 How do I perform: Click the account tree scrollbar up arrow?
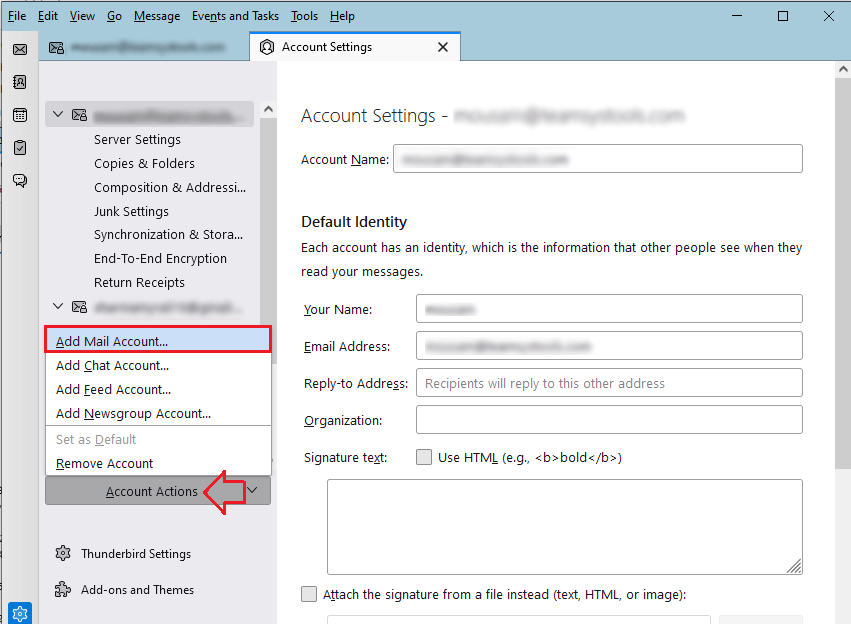pyautogui.click(x=268, y=110)
